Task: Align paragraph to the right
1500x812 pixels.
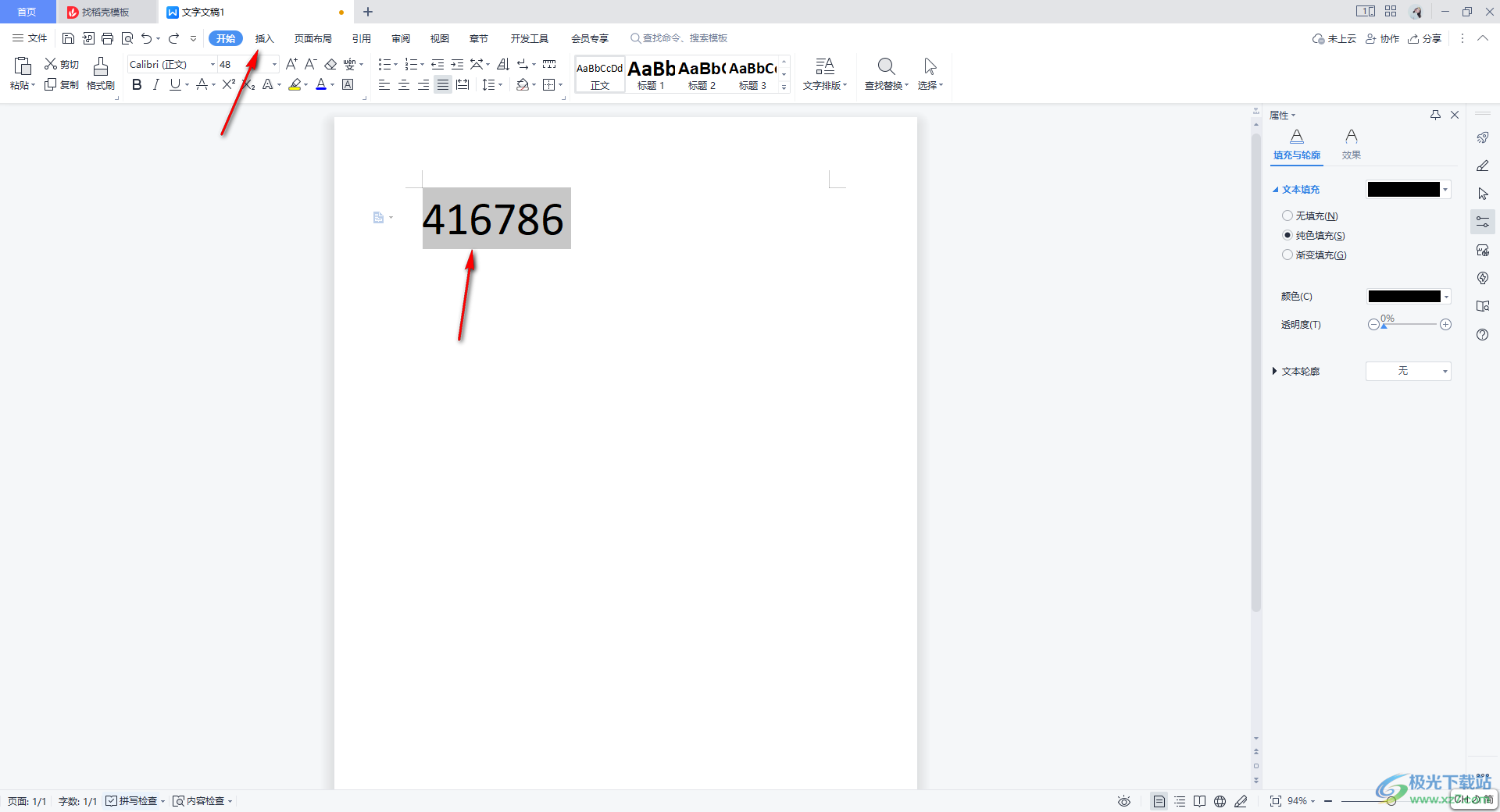Action: point(423,84)
